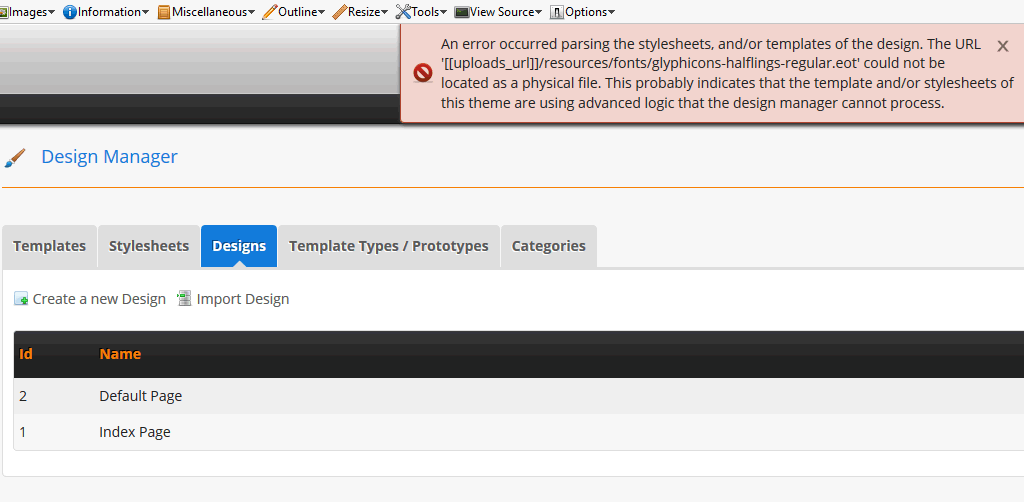This screenshot has height=502, width=1024.
Task: Click the red error icon in the notification
Action: point(423,73)
